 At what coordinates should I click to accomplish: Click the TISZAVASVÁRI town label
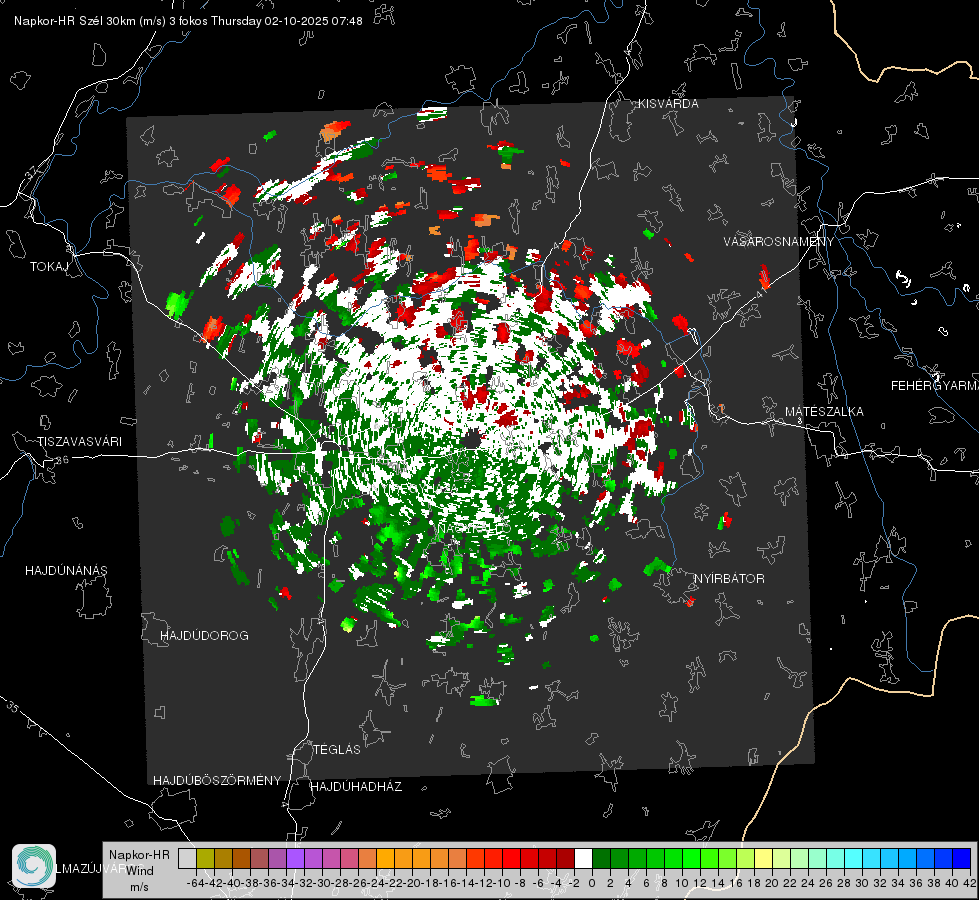(79, 442)
